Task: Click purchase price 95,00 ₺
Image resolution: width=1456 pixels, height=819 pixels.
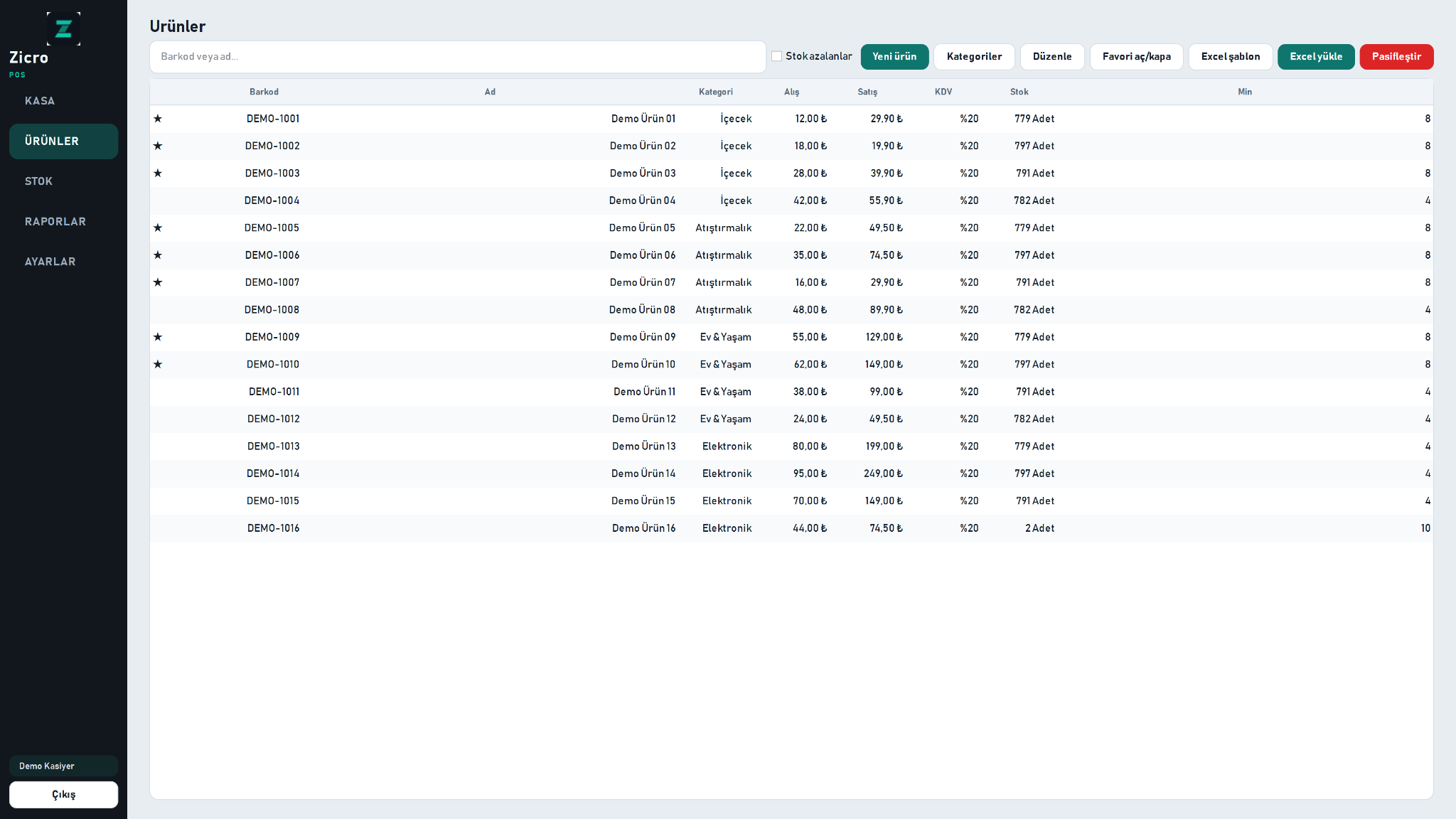Action: coord(810,473)
